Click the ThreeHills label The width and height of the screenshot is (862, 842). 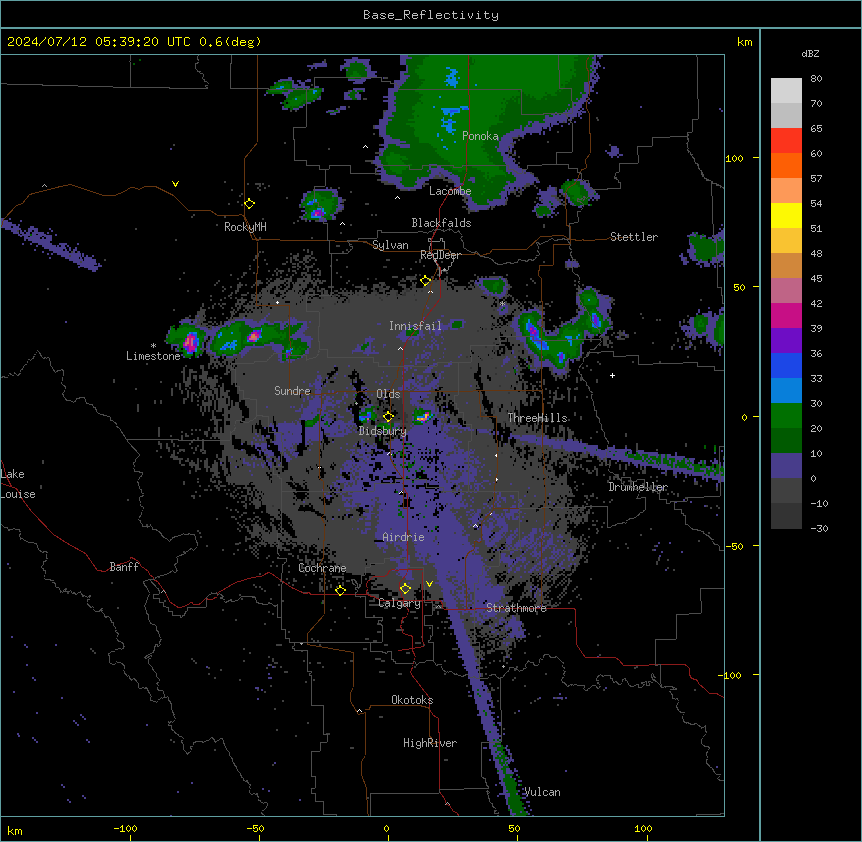537,418
